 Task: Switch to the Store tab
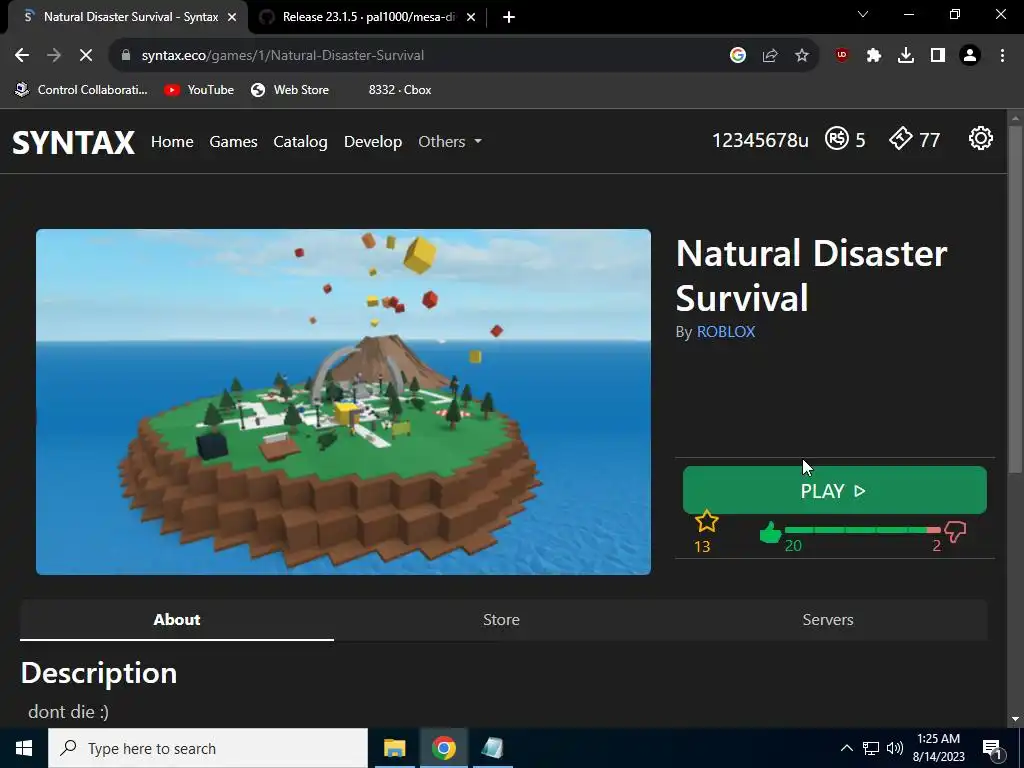502,620
